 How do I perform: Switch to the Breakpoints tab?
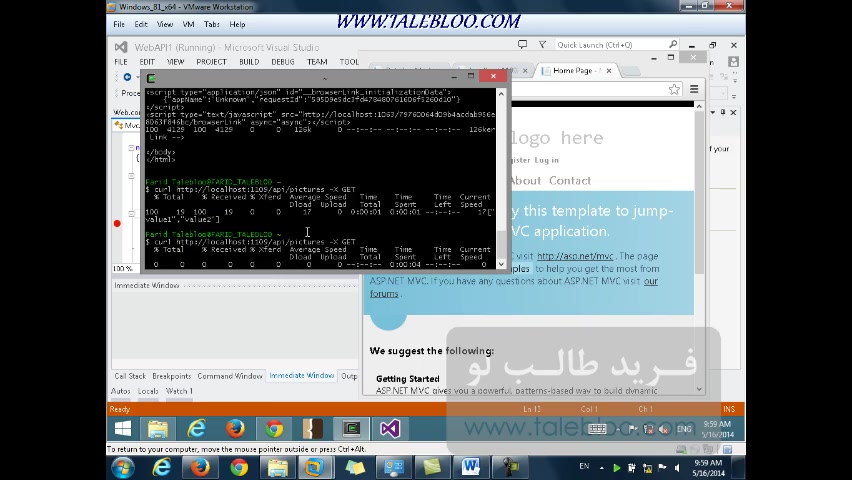(x=171, y=376)
